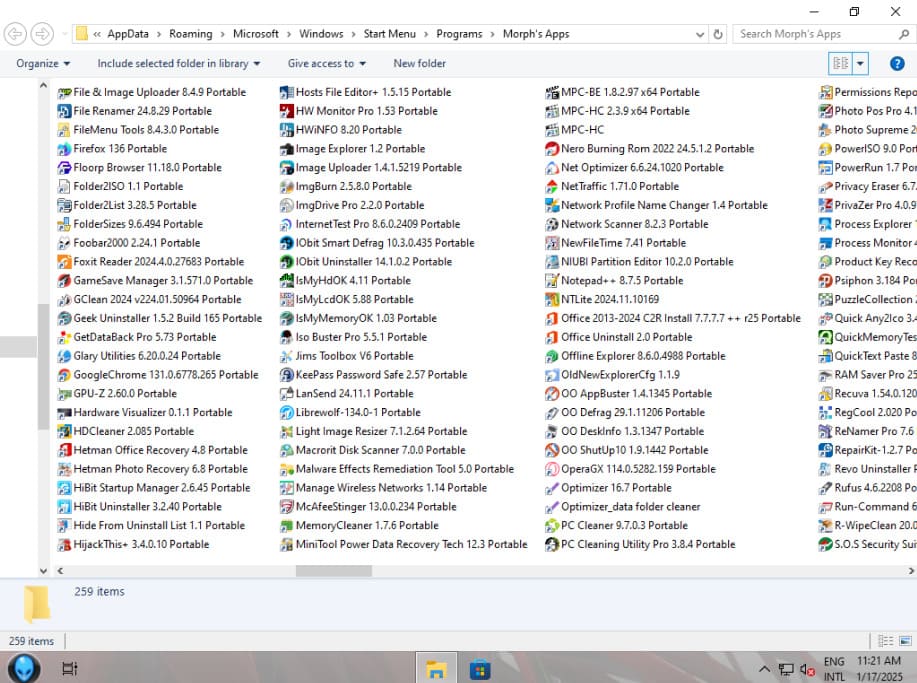Viewport: 917px width, 683px height.
Task: Select the HWiNFO 8.20 Portable icon
Action: click(x=287, y=130)
